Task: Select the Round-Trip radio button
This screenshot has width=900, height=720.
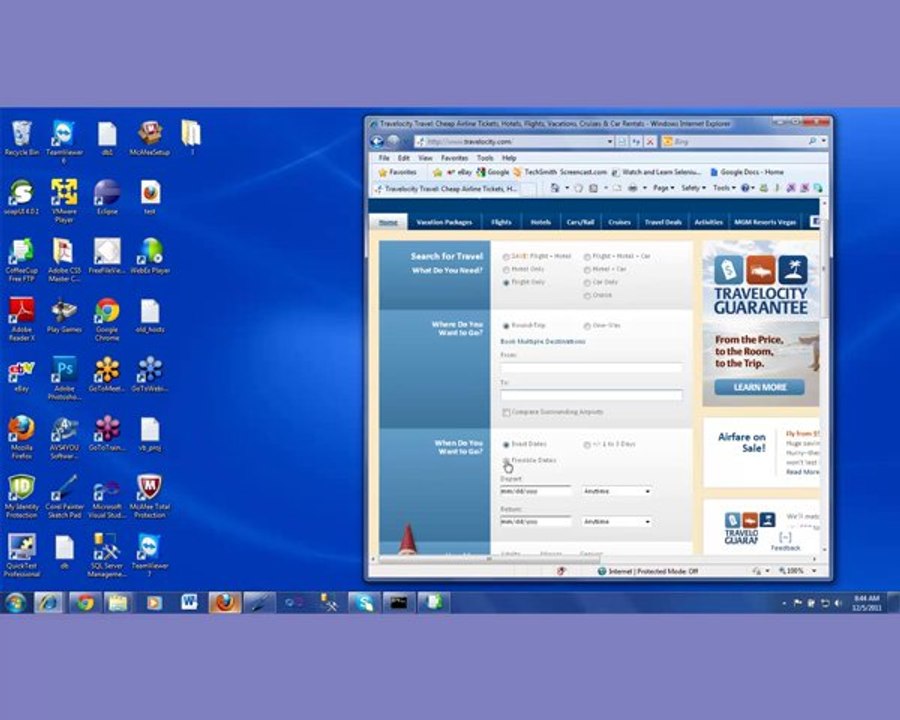Action: [x=506, y=326]
